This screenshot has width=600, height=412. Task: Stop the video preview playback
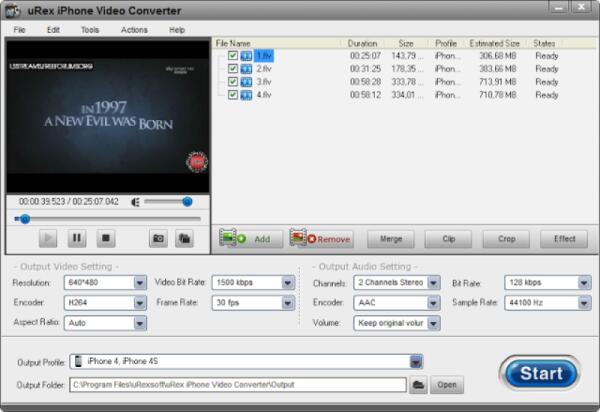[106, 238]
